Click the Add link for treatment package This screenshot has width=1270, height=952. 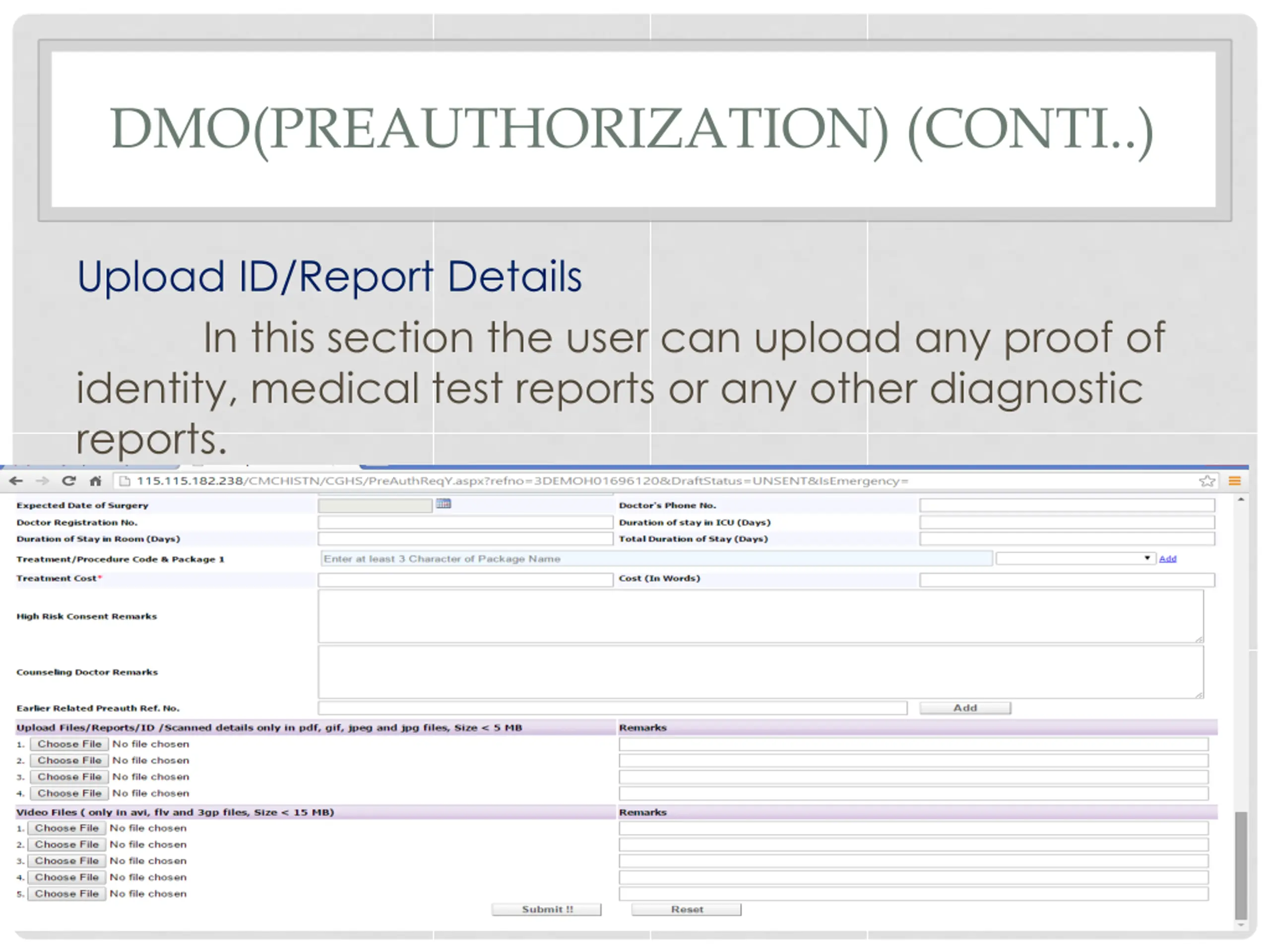click(x=1167, y=558)
